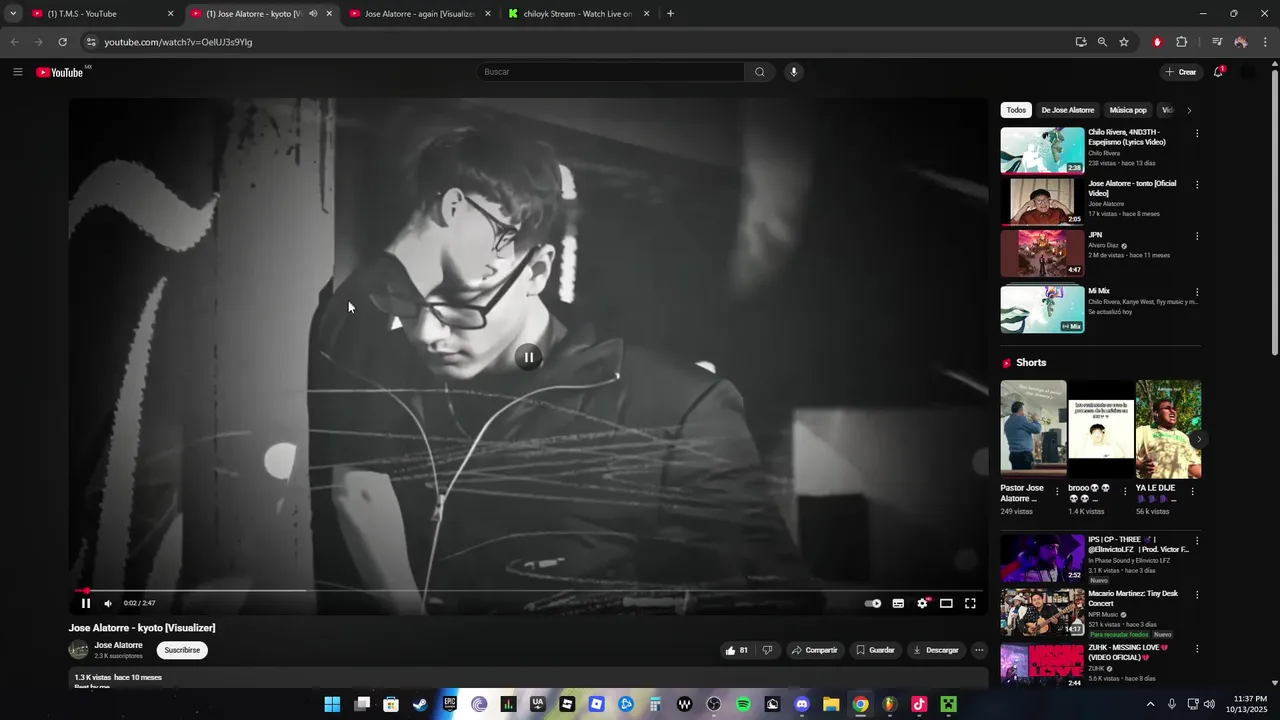This screenshot has height=720, width=1280.
Task: Go to YouTube home via the logo
Action: [x=60, y=72]
